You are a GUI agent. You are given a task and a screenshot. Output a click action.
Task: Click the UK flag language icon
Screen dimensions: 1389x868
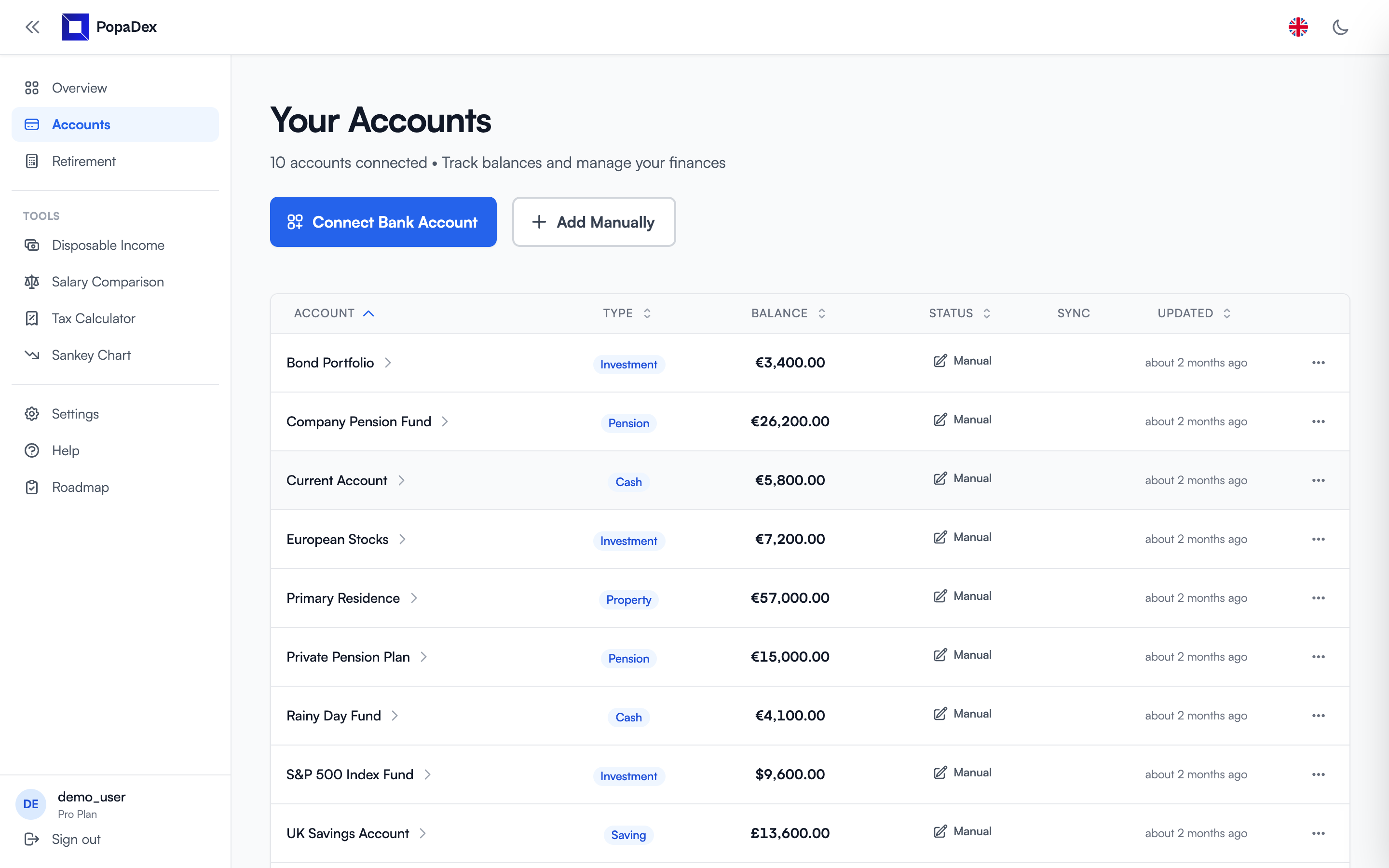[x=1298, y=27]
